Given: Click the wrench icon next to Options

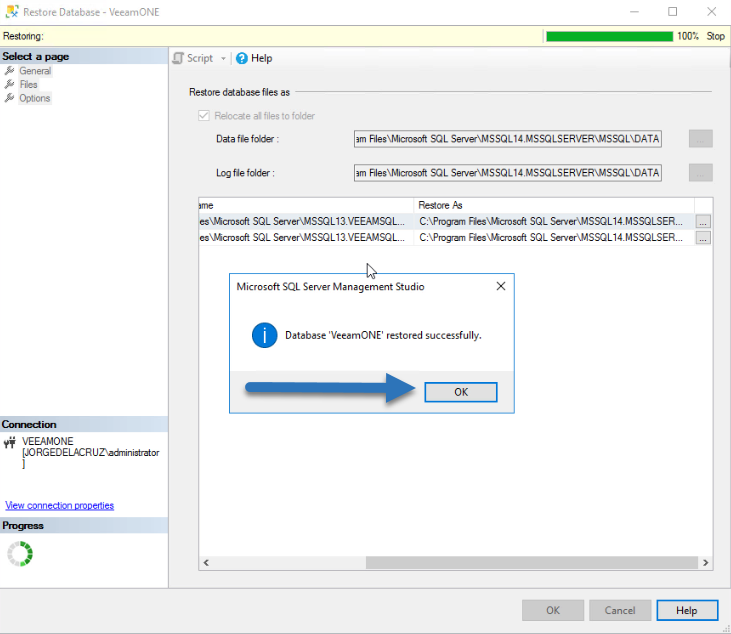Looking at the screenshot, I should (x=9, y=98).
